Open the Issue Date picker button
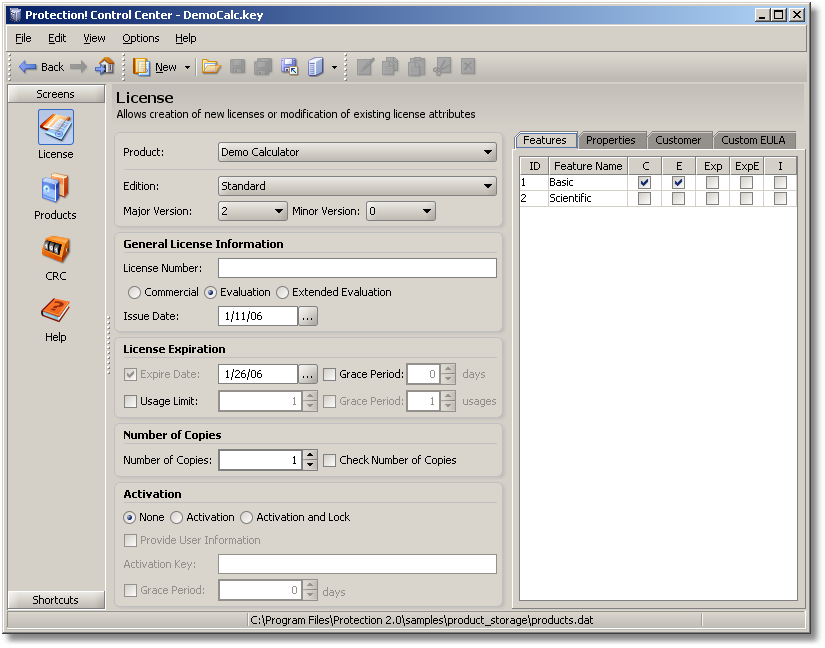 click(x=307, y=316)
